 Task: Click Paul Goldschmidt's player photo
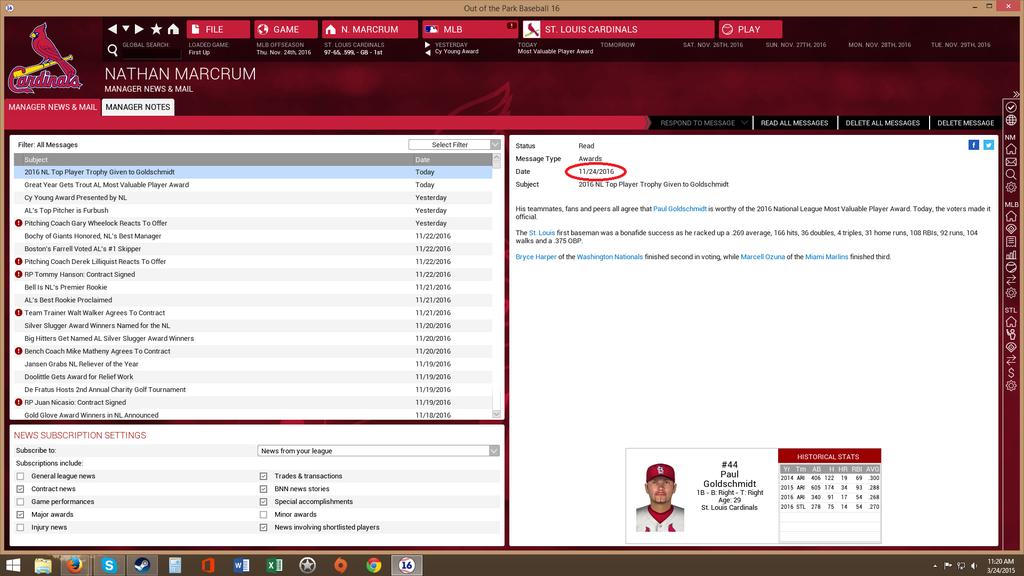[660, 496]
